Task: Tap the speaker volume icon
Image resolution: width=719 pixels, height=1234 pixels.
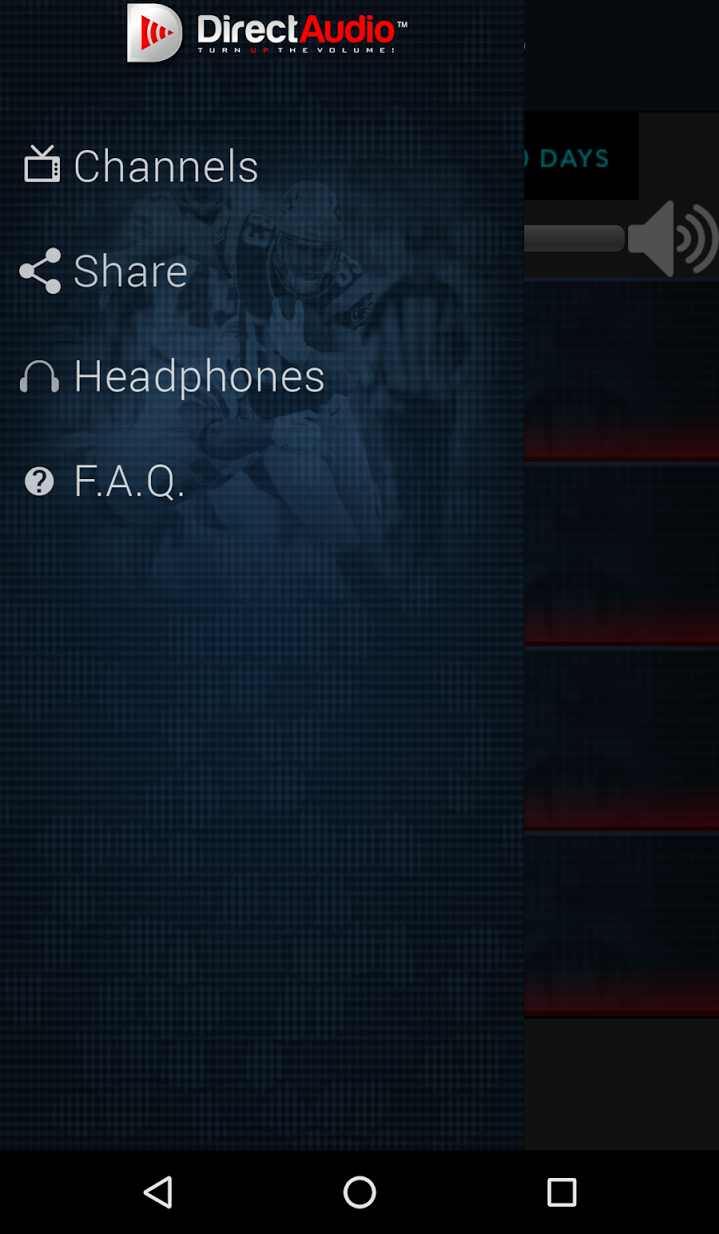Action: click(x=673, y=238)
